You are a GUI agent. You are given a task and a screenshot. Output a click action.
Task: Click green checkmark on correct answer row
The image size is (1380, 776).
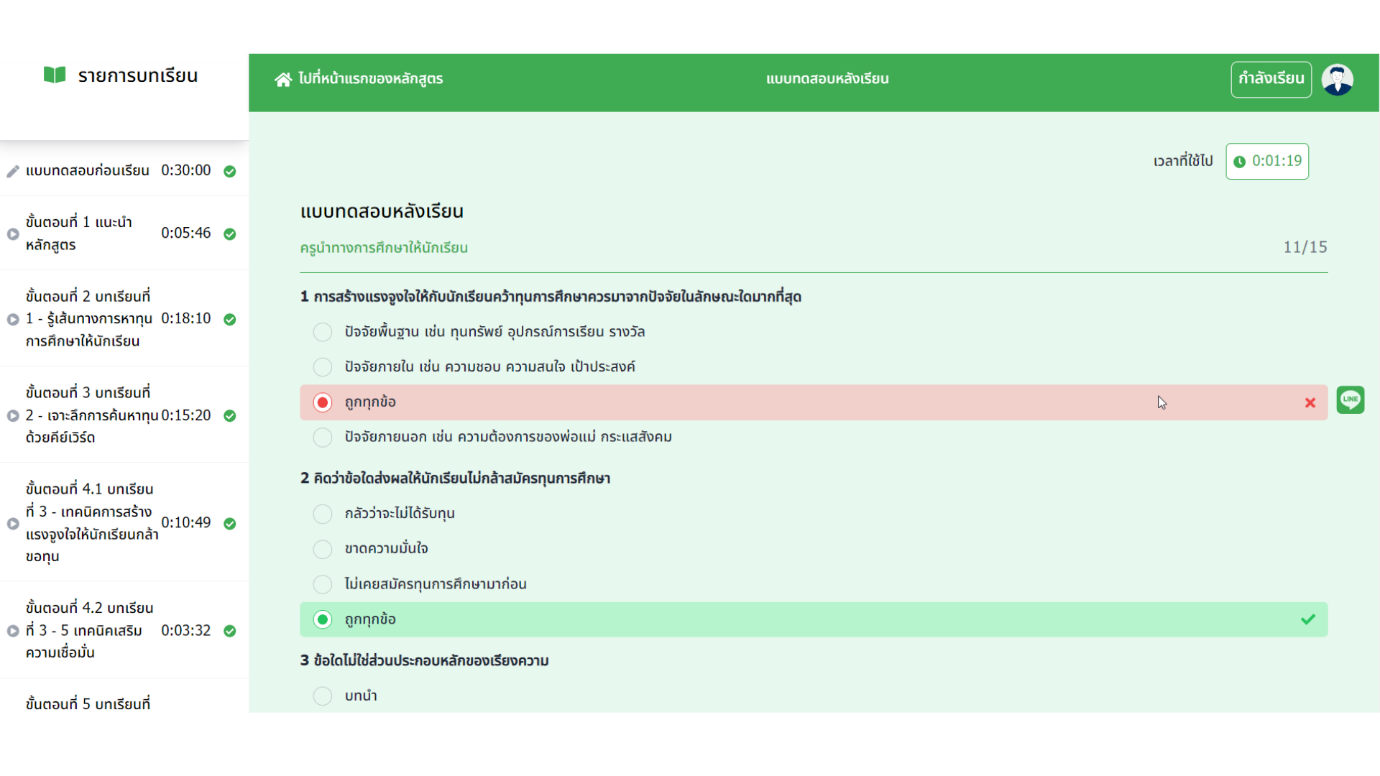click(x=1308, y=620)
